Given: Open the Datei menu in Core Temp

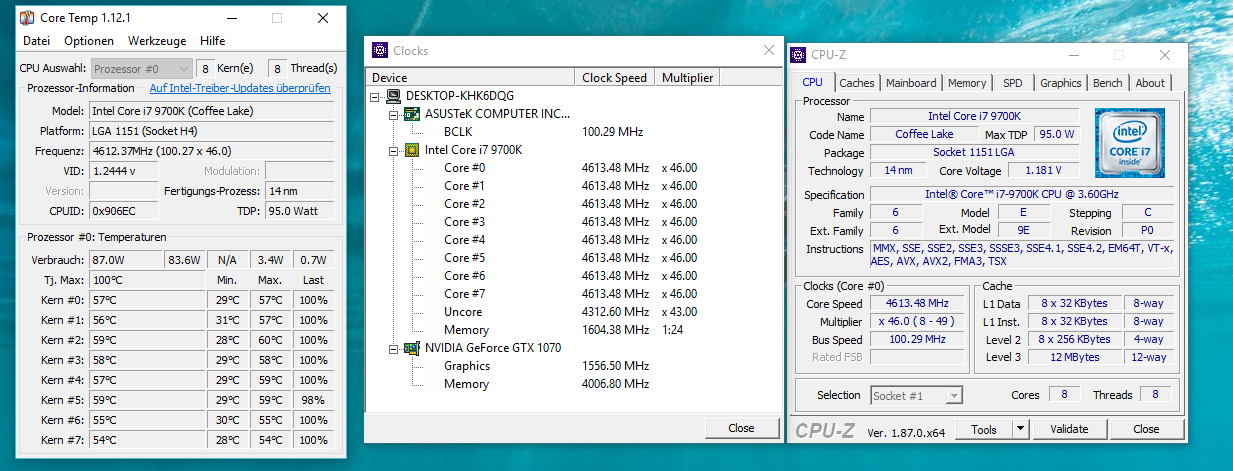Looking at the screenshot, I should point(36,41).
